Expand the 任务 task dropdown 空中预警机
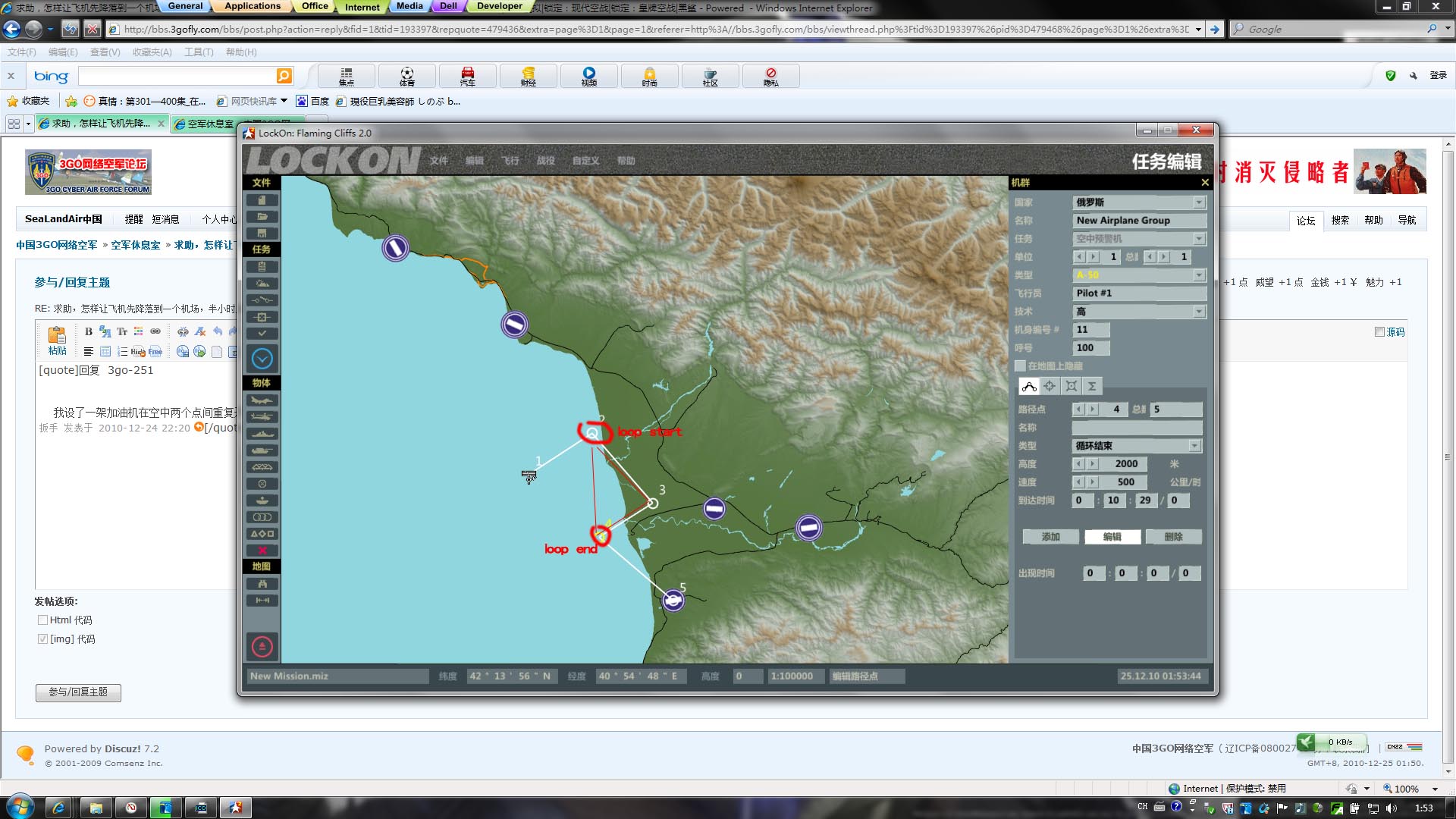 click(1199, 239)
